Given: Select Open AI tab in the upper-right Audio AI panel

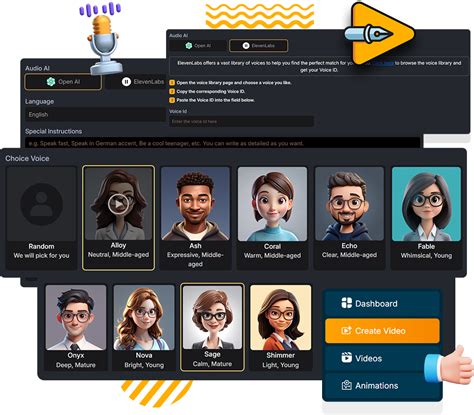Looking at the screenshot, I should [x=198, y=46].
